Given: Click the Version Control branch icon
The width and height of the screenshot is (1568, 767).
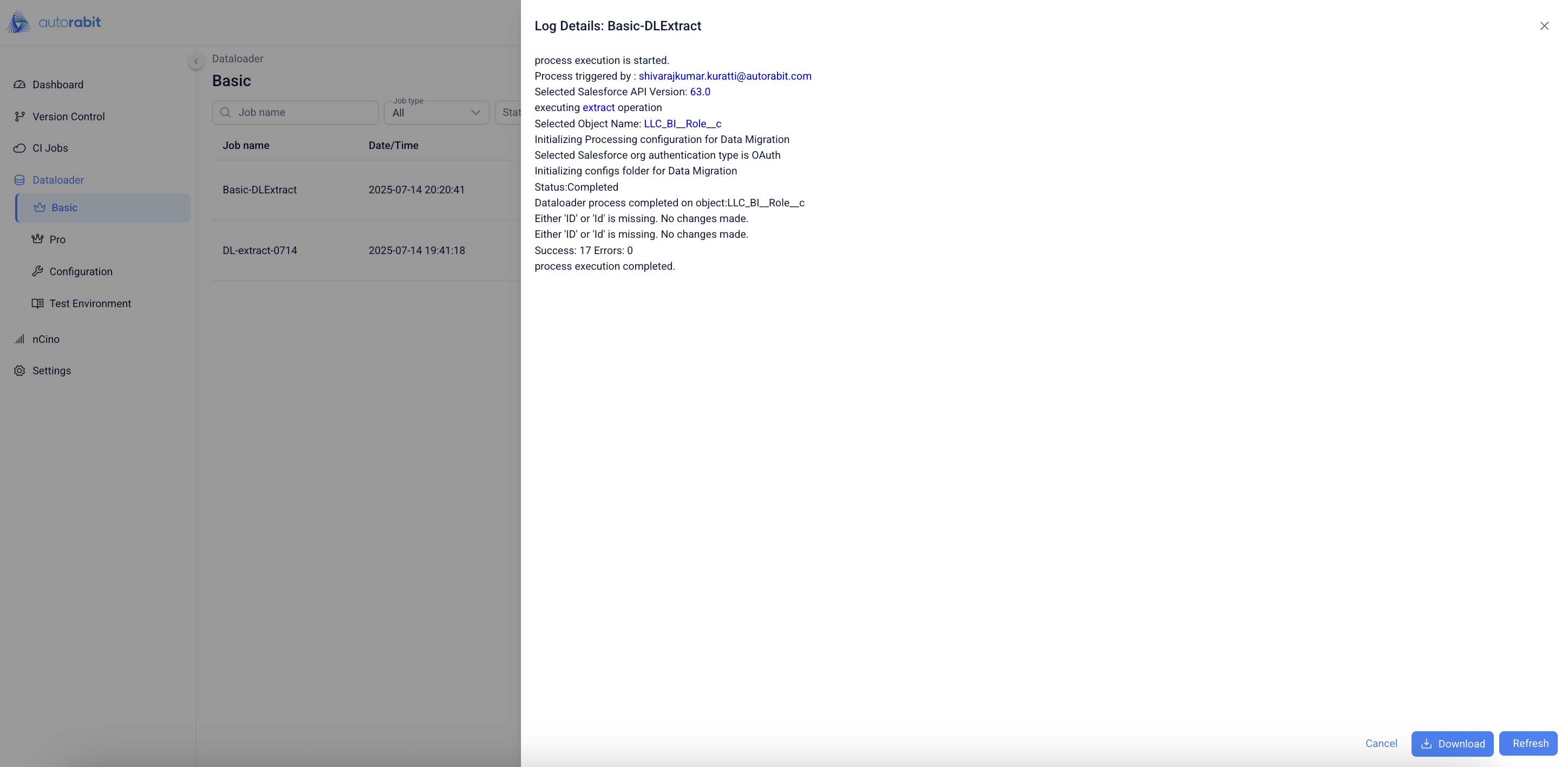Looking at the screenshot, I should pos(19,116).
